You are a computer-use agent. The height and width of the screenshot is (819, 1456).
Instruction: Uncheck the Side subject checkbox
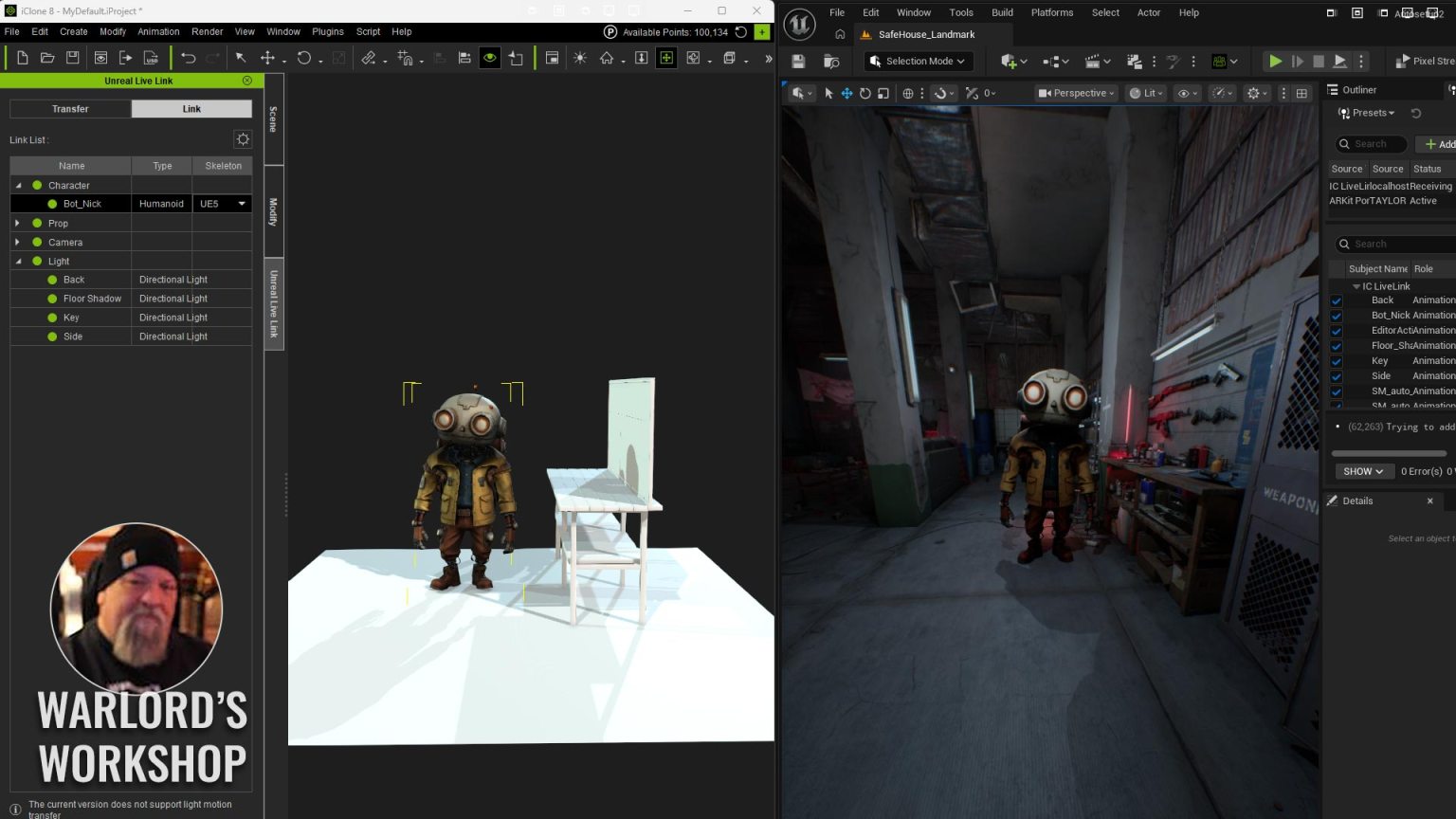pyautogui.click(x=1337, y=376)
